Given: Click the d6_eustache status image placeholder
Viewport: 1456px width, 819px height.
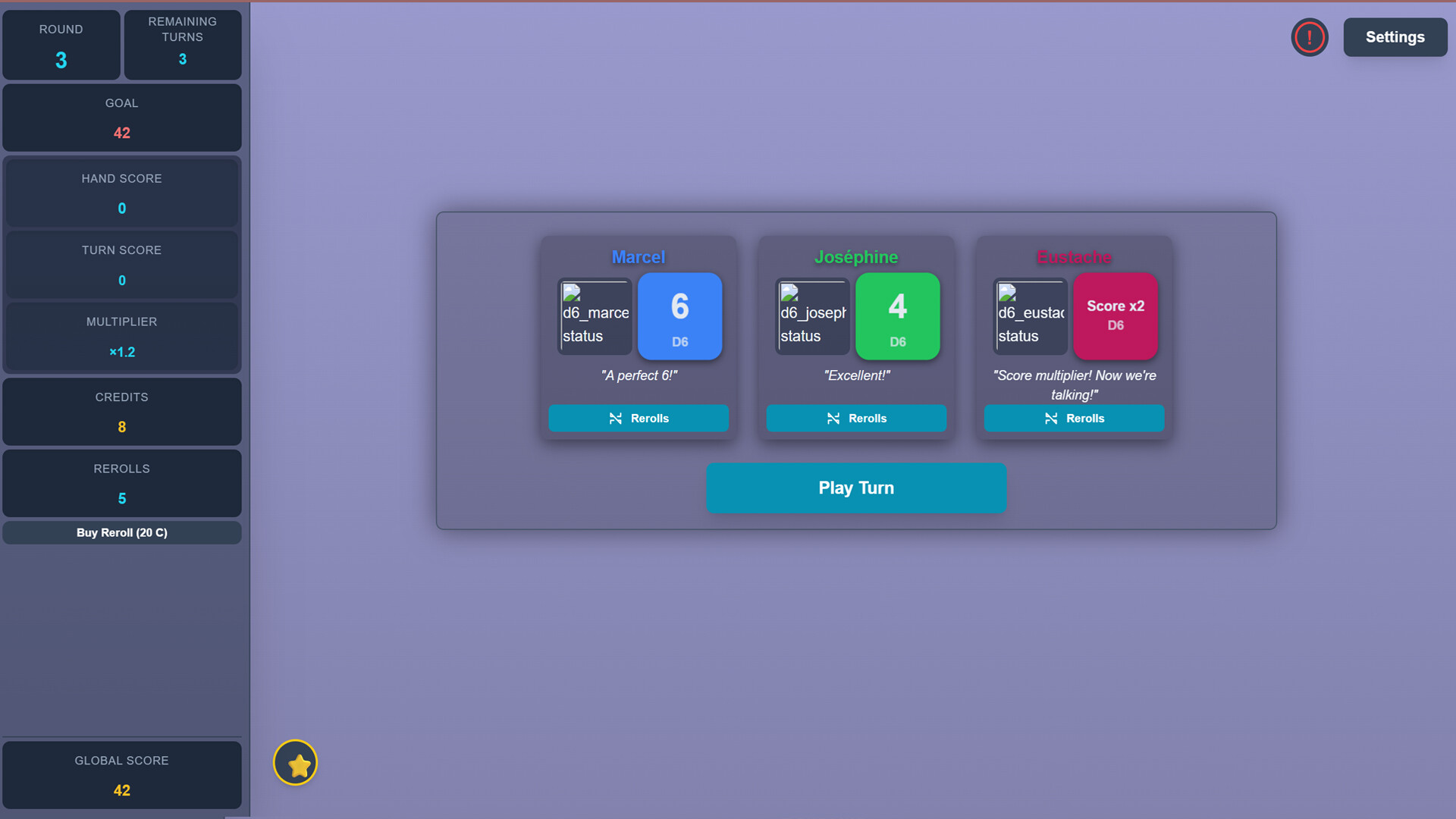Looking at the screenshot, I should [x=1030, y=316].
